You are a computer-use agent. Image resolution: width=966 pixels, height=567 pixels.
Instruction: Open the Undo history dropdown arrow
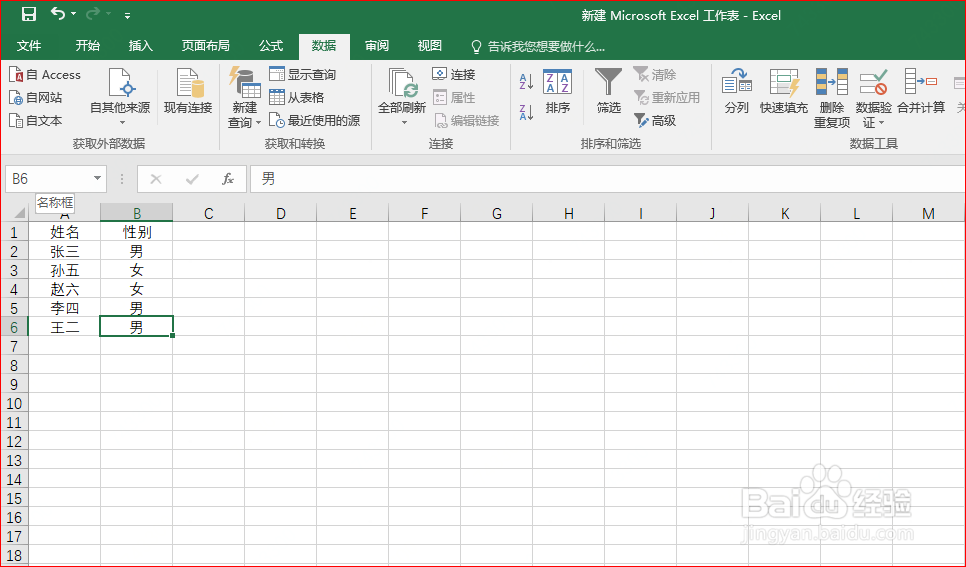(x=74, y=14)
